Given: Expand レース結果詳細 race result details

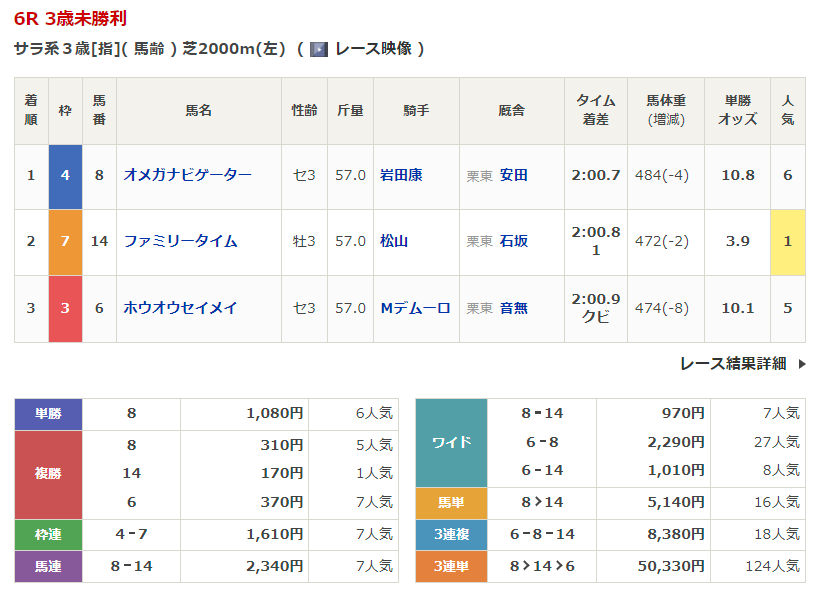Looking at the screenshot, I should [741, 364].
